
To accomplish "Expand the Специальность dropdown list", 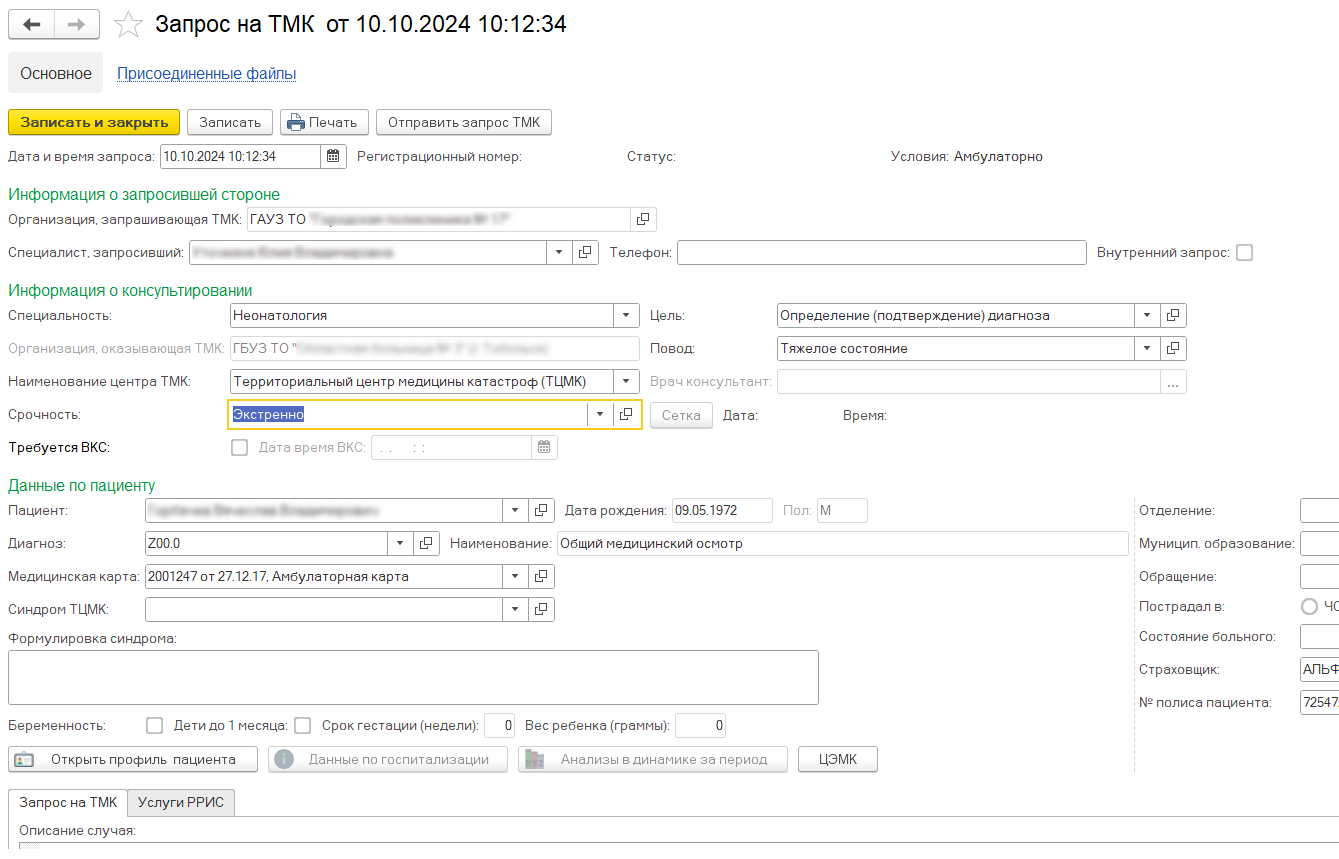I will click(x=626, y=316).
